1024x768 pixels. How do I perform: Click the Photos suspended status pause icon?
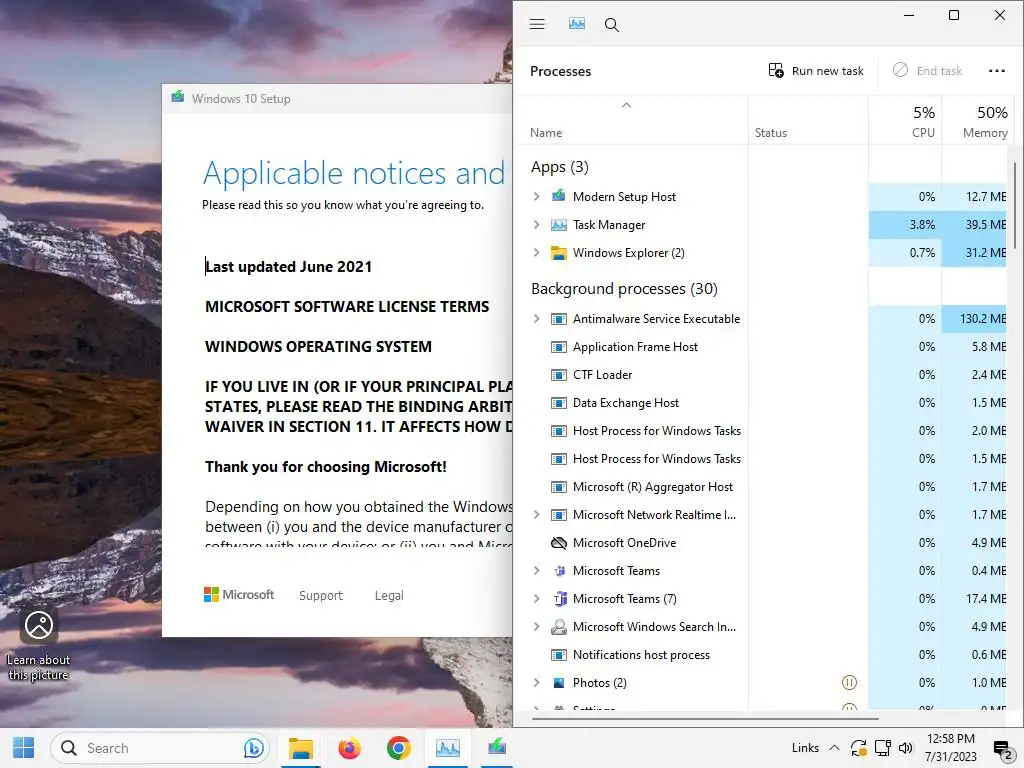pyautogui.click(x=849, y=682)
